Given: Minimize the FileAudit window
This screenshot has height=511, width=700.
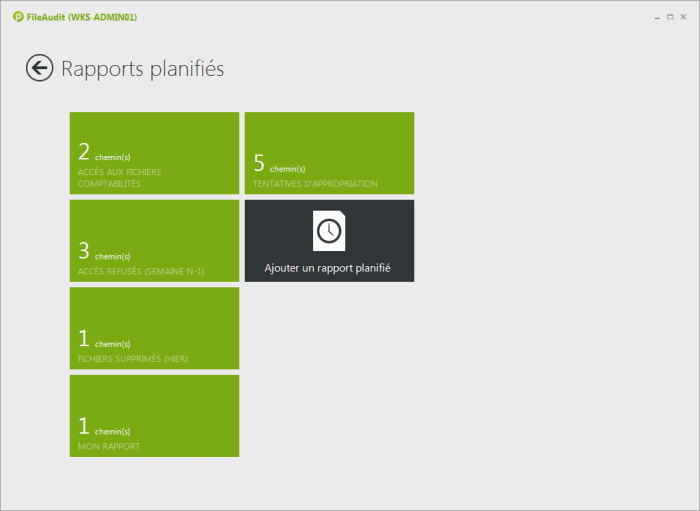Looking at the screenshot, I should tap(655, 16).
